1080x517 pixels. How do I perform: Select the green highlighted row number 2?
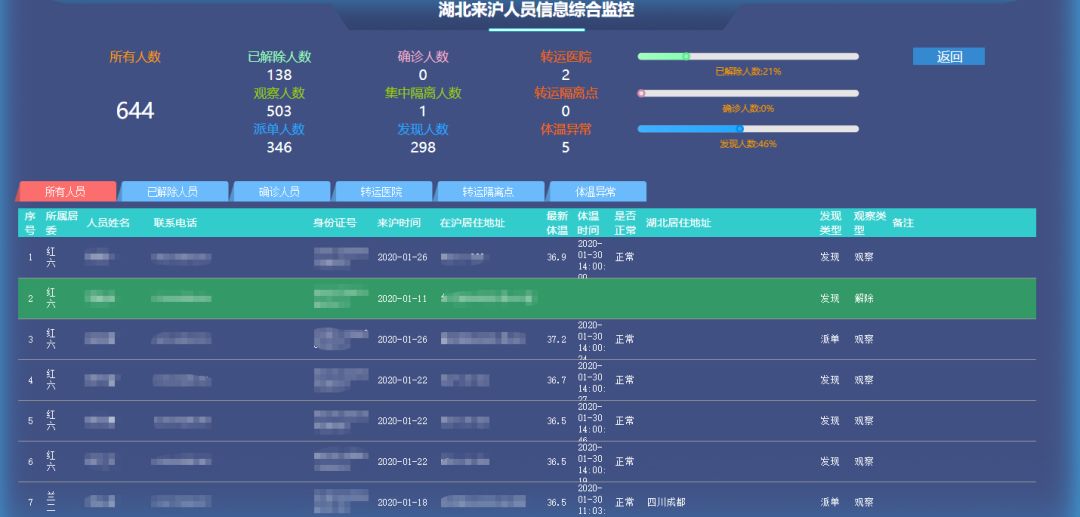[30, 299]
